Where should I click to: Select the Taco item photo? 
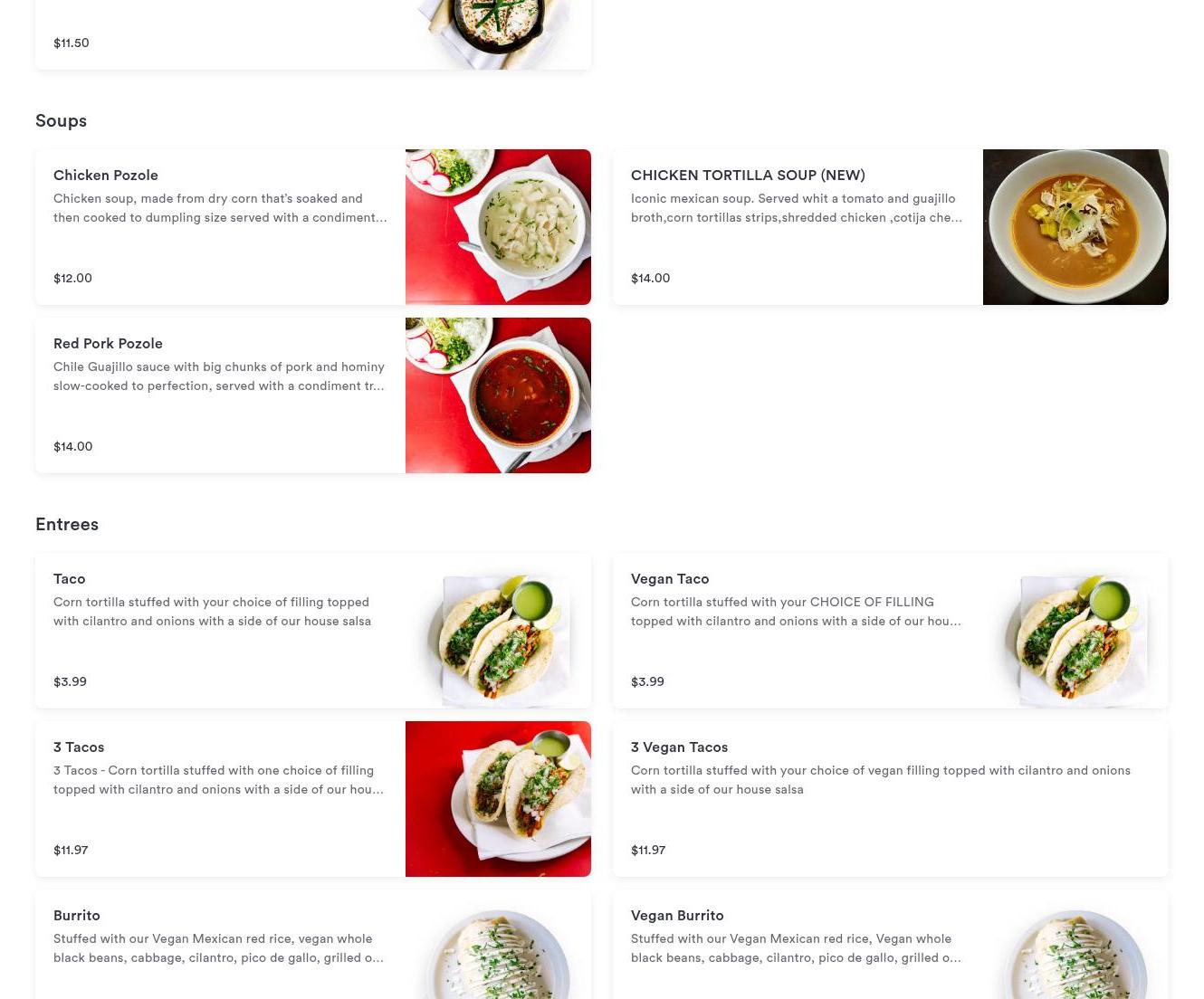tap(498, 631)
